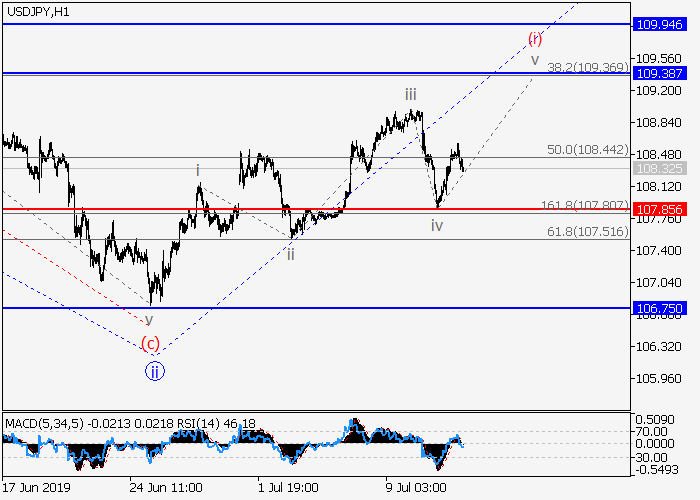Viewport: 700px width, 500px height.
Task: Click the 50.0(108.442) Fibonacci label
Action: click(x=587, y=149)
